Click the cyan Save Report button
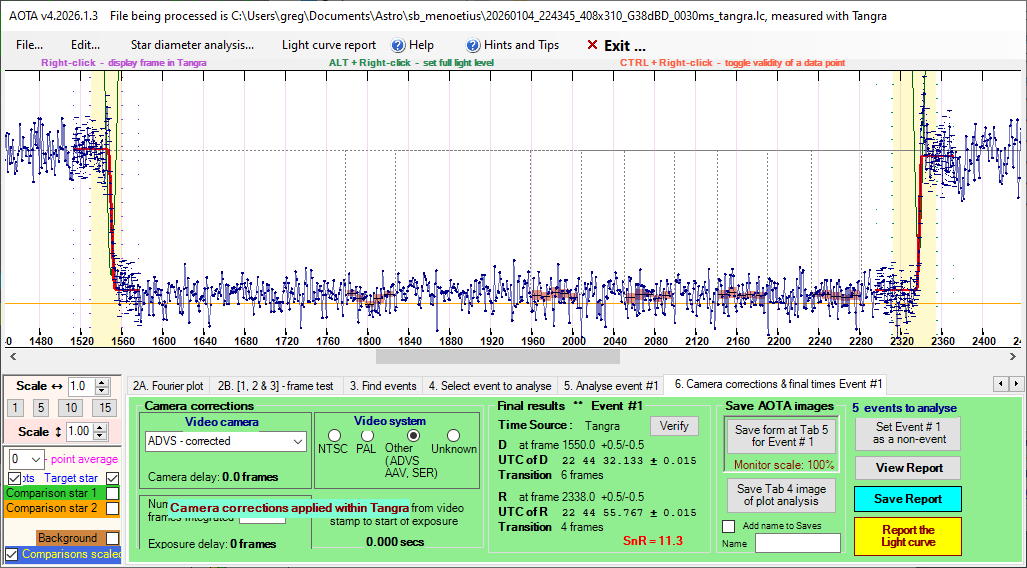Viewport: 1027px width, 568px height. 908,498
